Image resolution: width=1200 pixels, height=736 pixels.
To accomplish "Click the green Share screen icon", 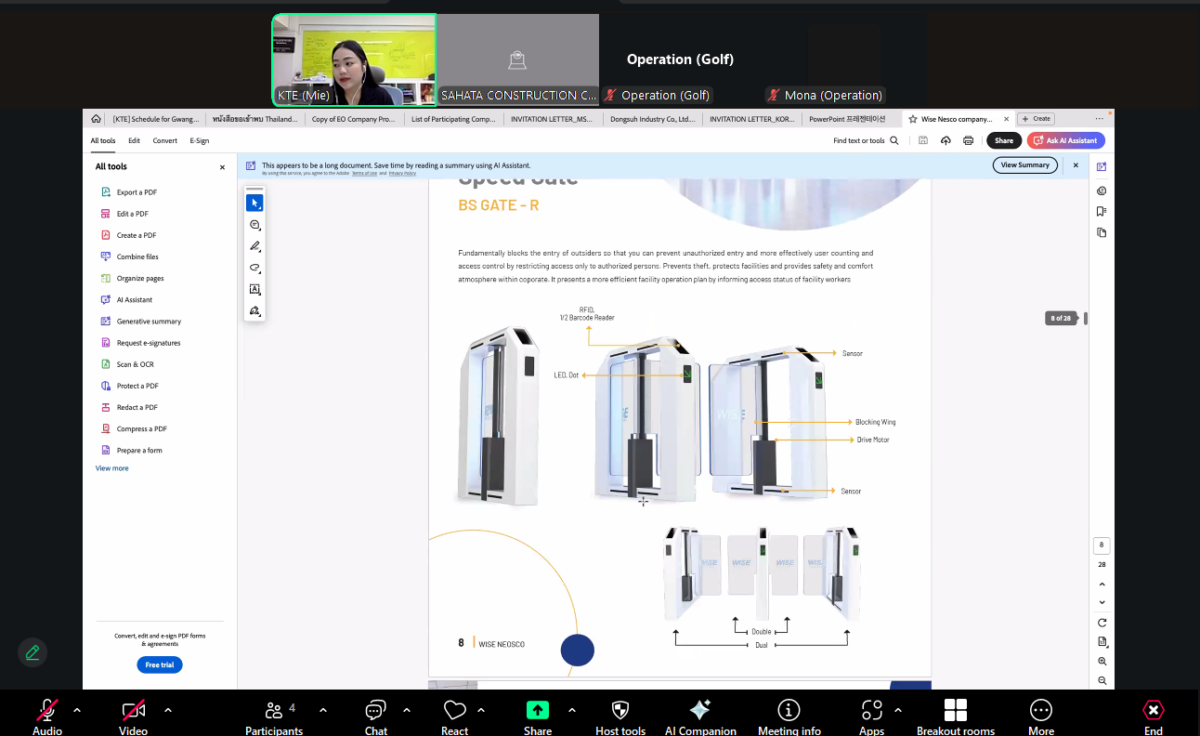I will [537, 710].
